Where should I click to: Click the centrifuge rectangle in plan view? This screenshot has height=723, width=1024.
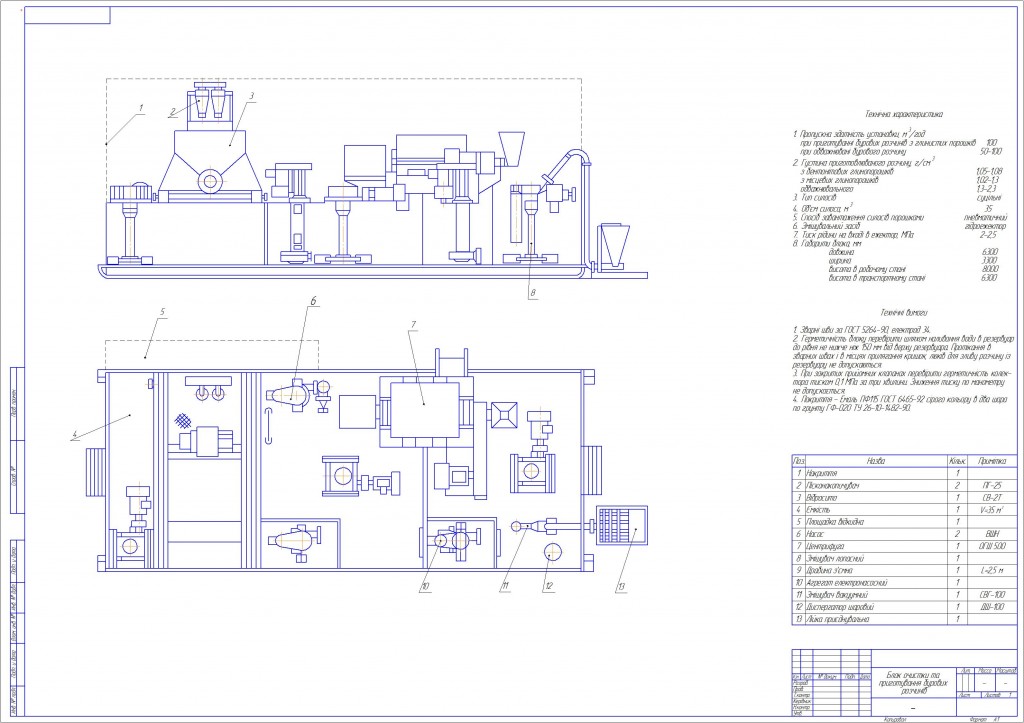click(424, 410)
